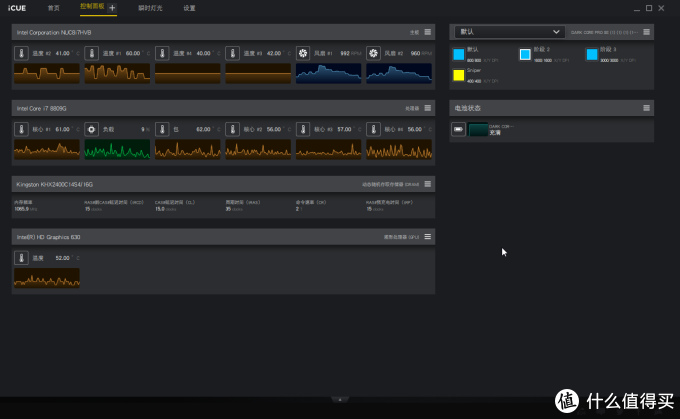Image resolution: width=680 pixels, height=419 pixels.
Task: Click the Intel(R) HD Graphics 630 title
Action: (x=49, y=237)
